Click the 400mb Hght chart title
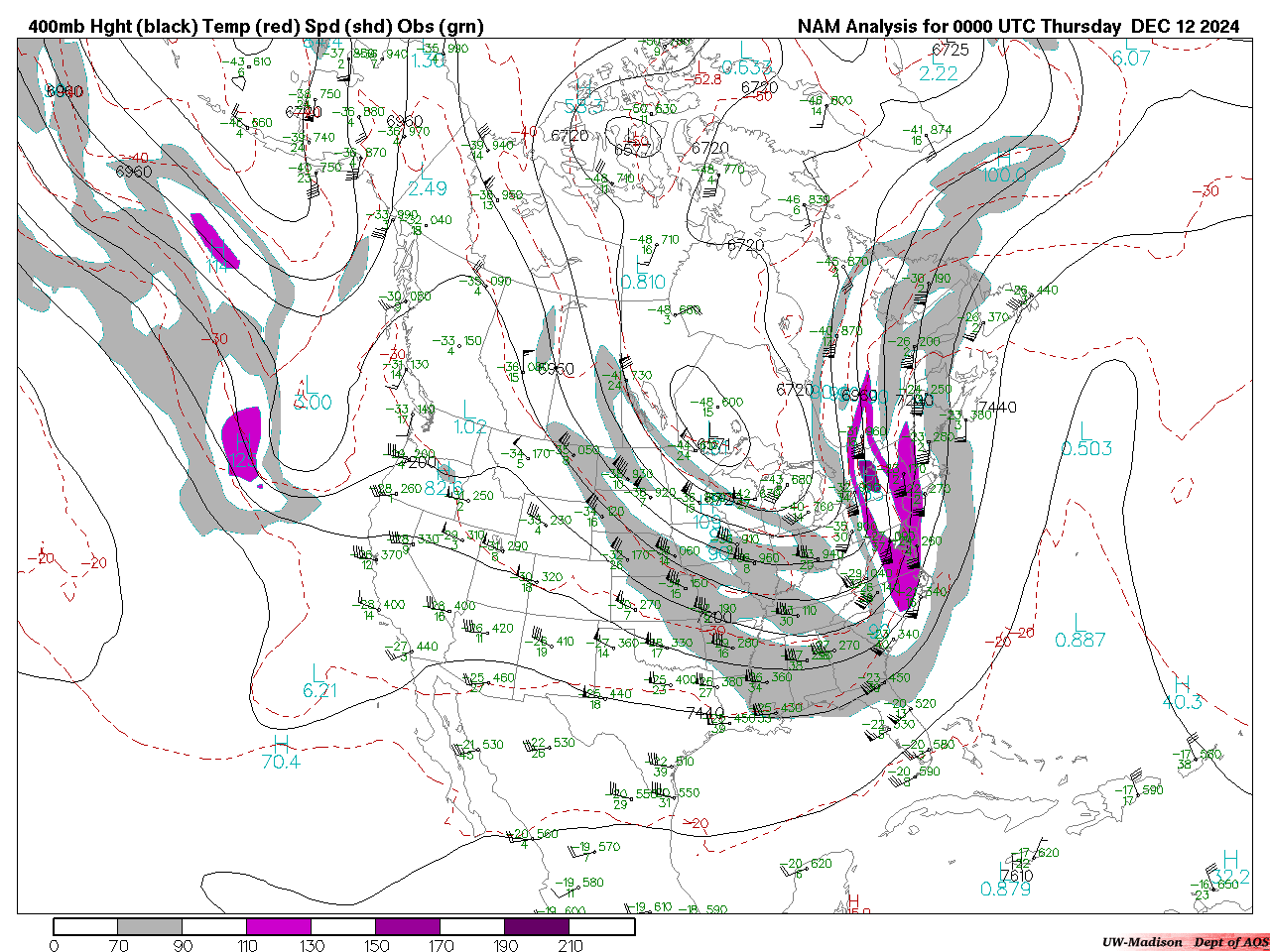 [x=256, y=27]
